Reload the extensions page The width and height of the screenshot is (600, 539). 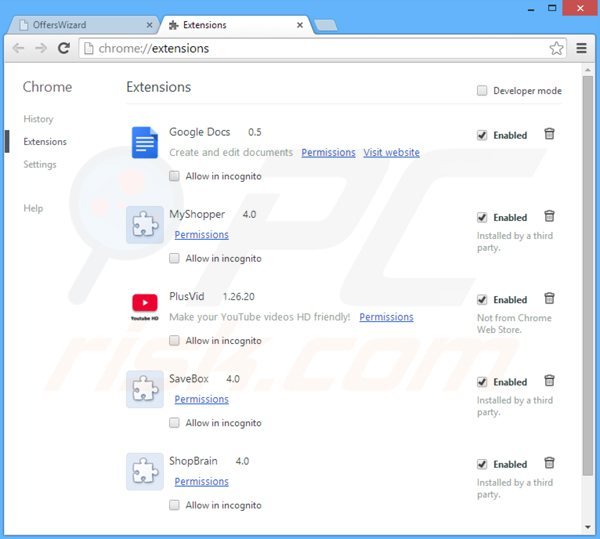[x=64, y=48]
